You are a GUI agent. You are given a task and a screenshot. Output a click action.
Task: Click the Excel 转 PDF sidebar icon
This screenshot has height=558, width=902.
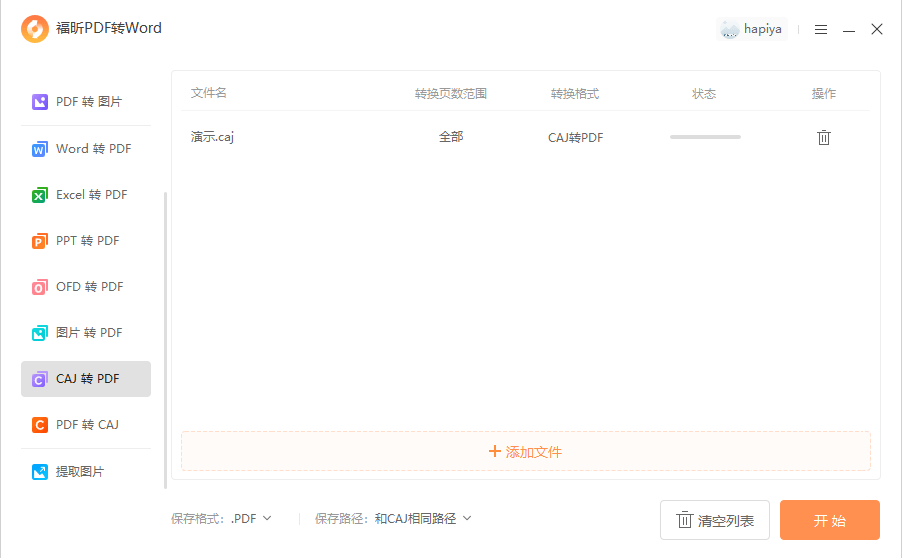point(40,195)
